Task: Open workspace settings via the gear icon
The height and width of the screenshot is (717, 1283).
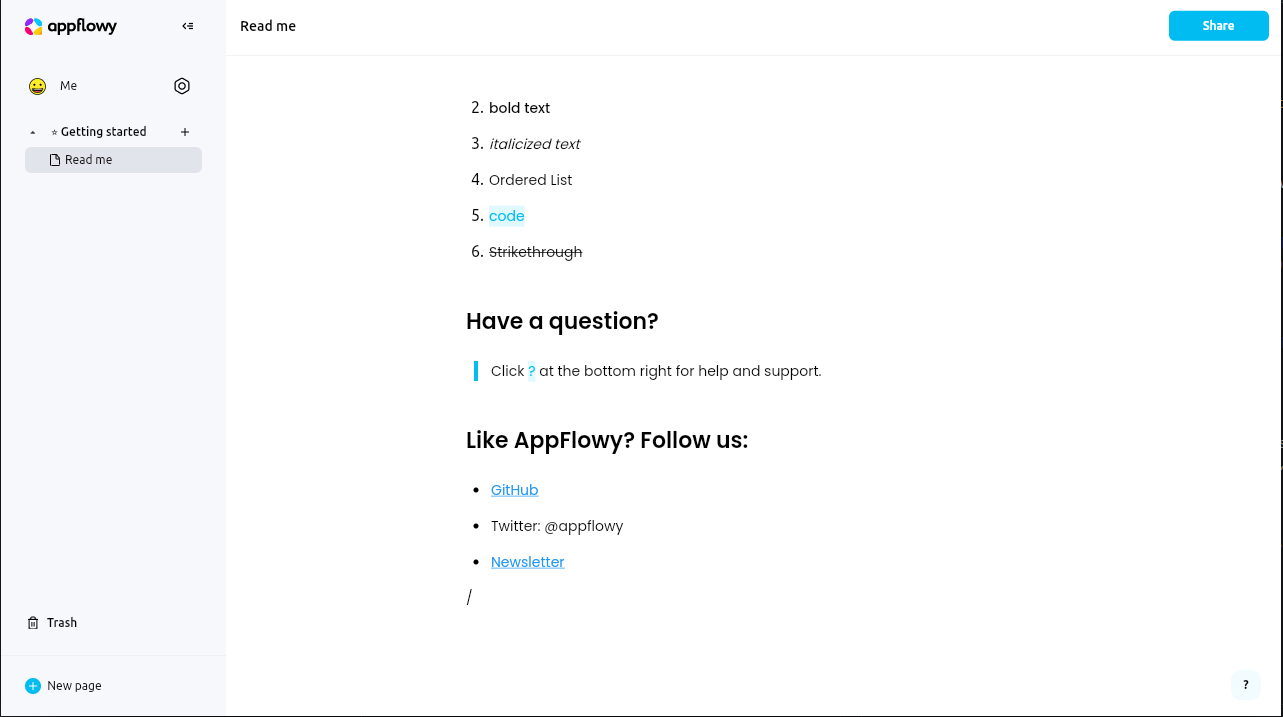Action: (182, 86)
